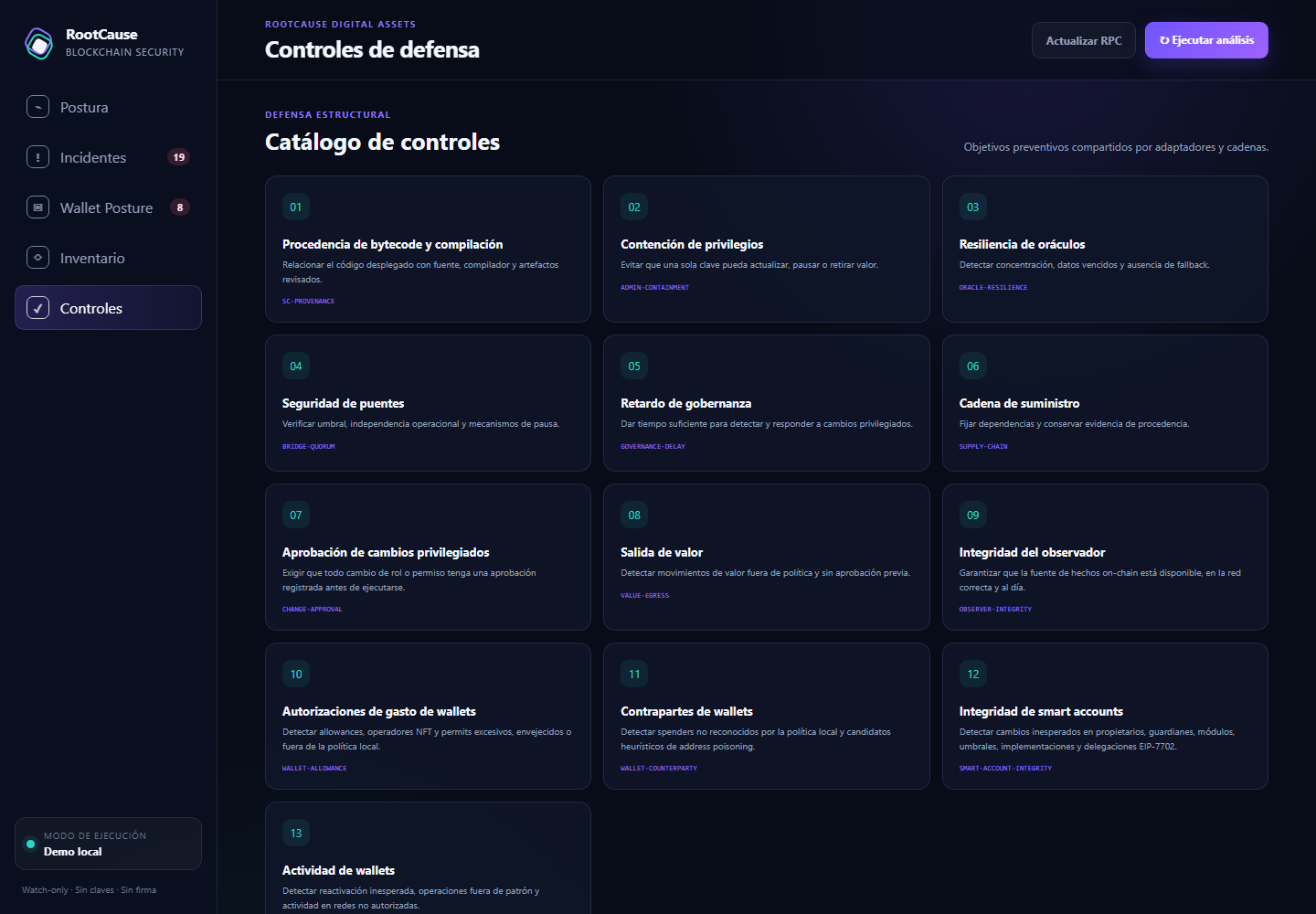
Task: Click the RootCause logo icon
Action: pyautogui.click(x=39, y=43)
